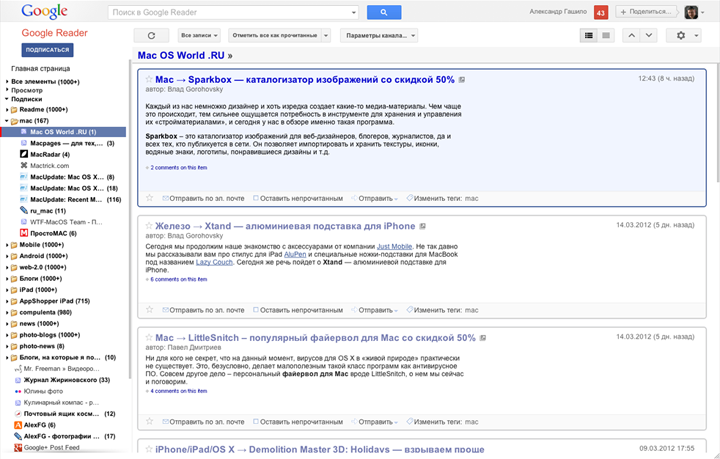Email the Xtand article
Screen dimensions: 720x459
coord(203,310)
